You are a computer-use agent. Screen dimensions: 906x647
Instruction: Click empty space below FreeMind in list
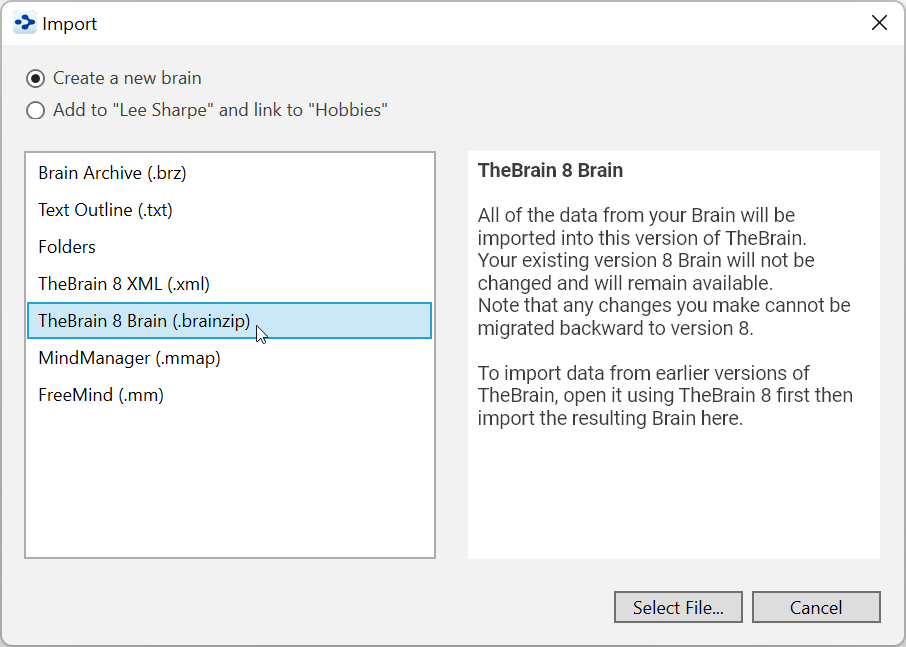[230, 480]
